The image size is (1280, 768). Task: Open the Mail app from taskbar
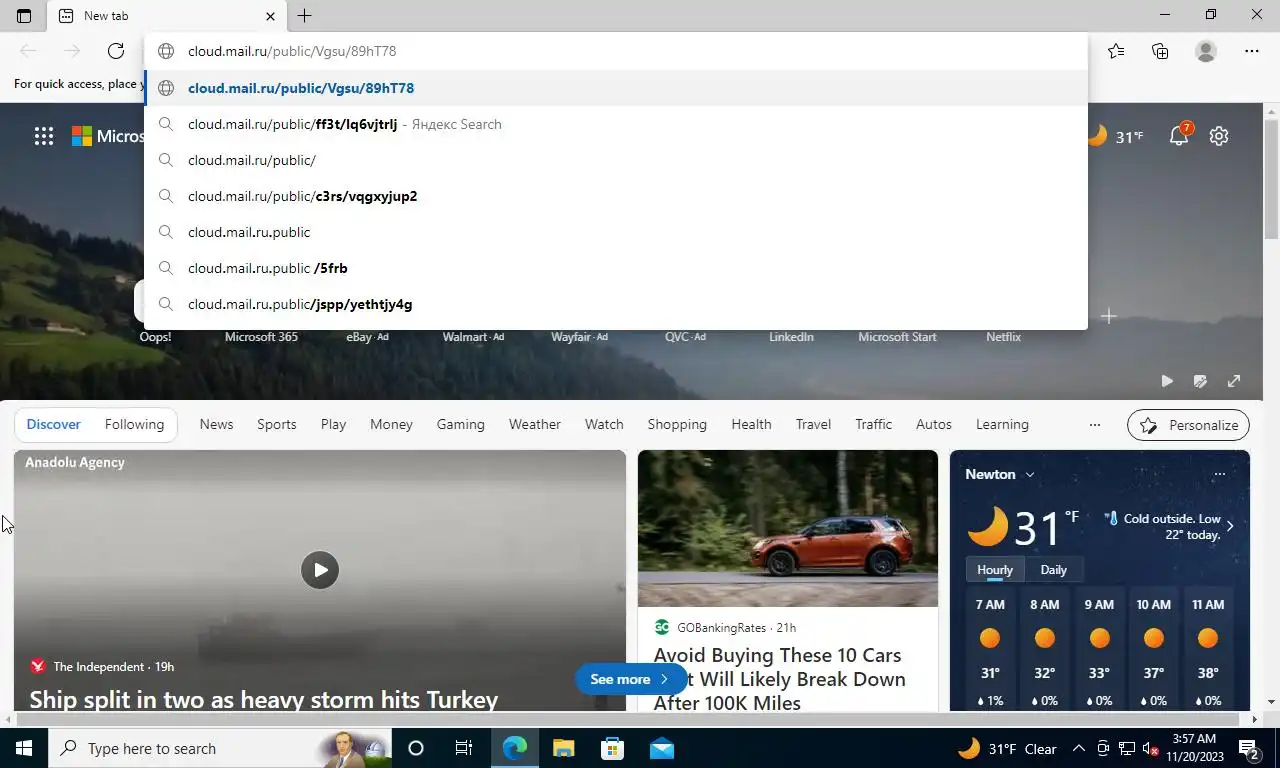point(661,748)
